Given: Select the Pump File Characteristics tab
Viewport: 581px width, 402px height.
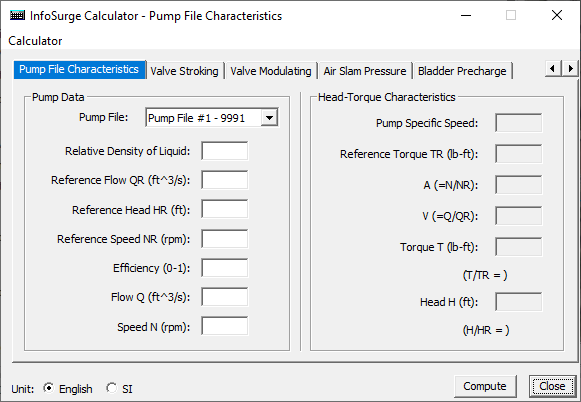Looking at the screenshot, I should tap(79, 69).
